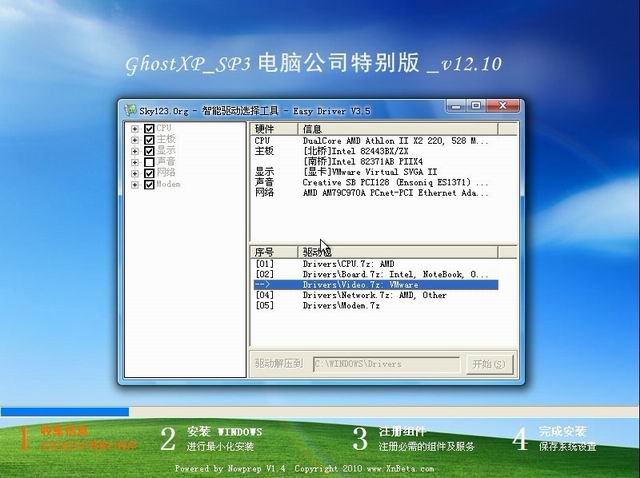Select the 声音 tree label
This screenshot has height=478, width=640.
166,162
